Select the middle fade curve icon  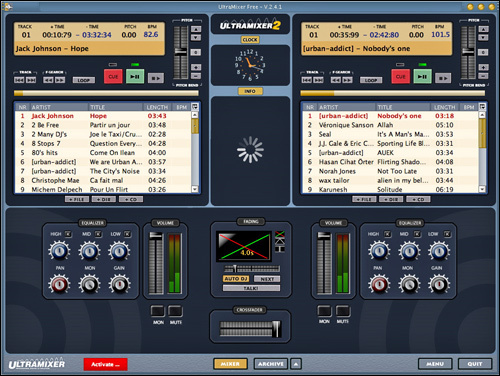click(x=280, y=241)
